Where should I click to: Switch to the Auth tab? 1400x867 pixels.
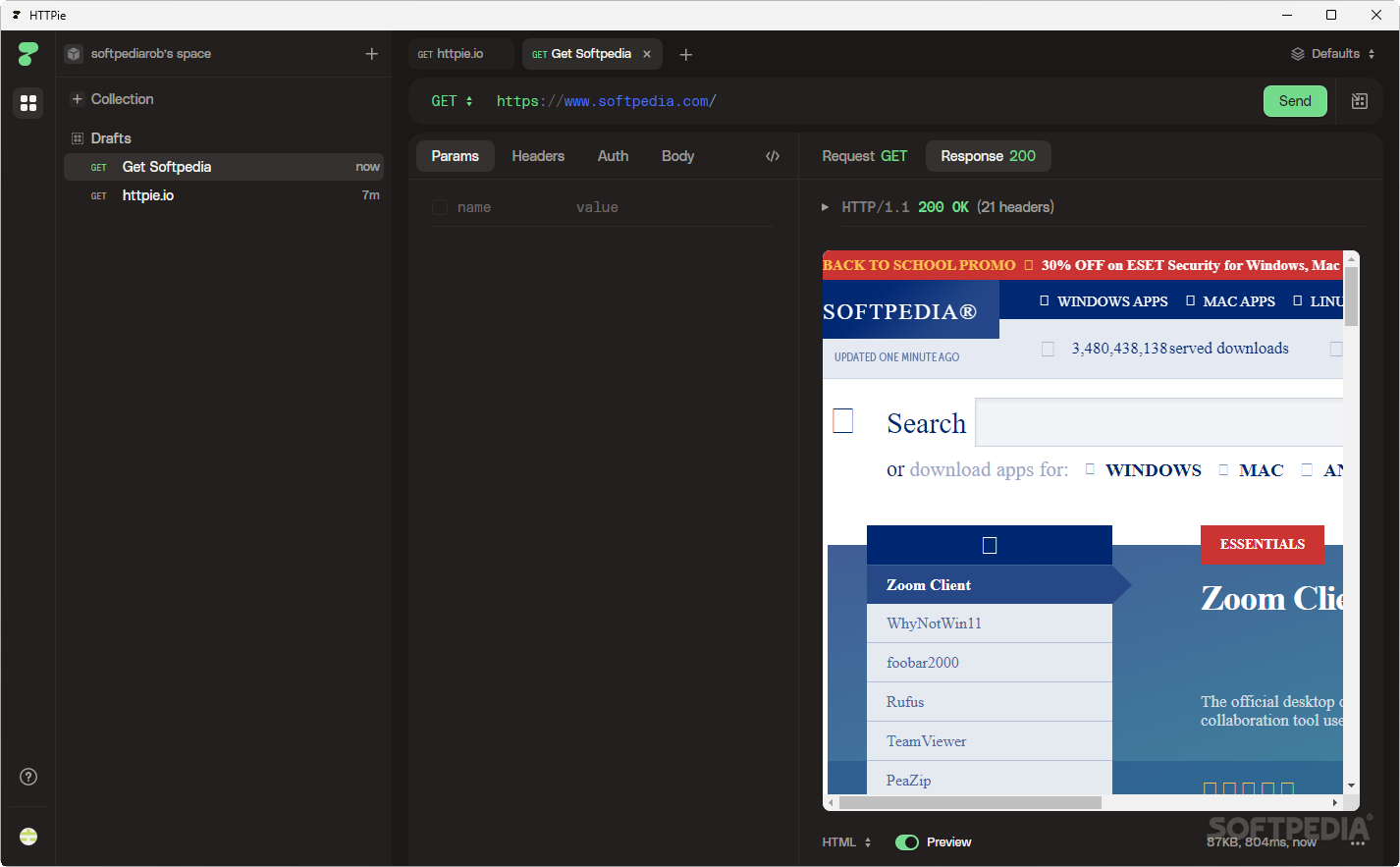614,156
